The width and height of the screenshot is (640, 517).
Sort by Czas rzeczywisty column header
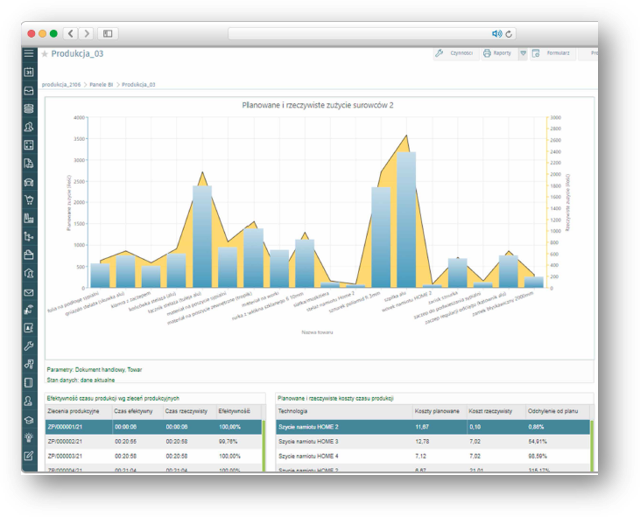(189, 411)
